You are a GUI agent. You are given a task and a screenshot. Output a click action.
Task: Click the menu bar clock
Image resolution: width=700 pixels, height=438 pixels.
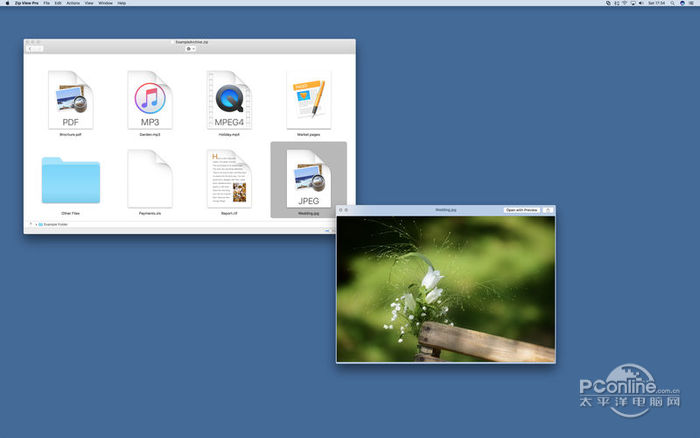[x=657, y=3]
